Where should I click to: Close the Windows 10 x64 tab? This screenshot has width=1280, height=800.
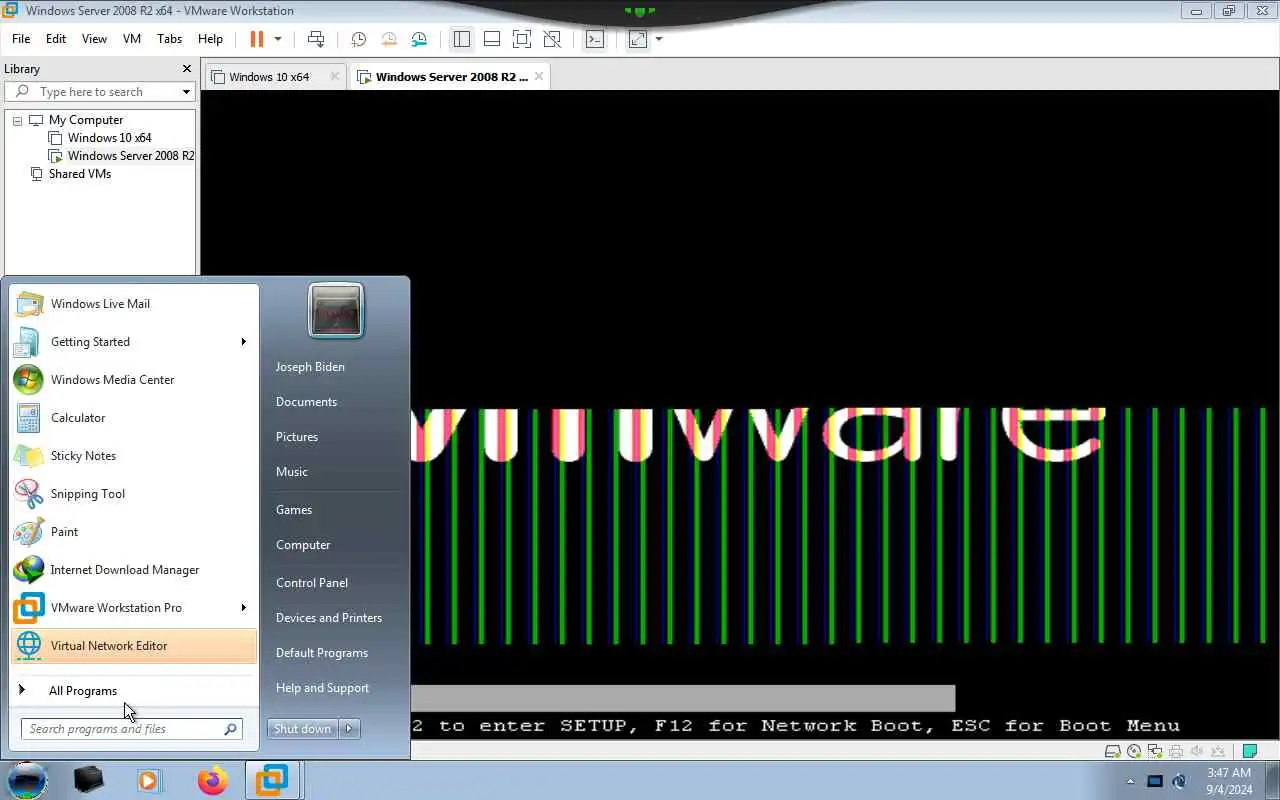coord(334,76)
